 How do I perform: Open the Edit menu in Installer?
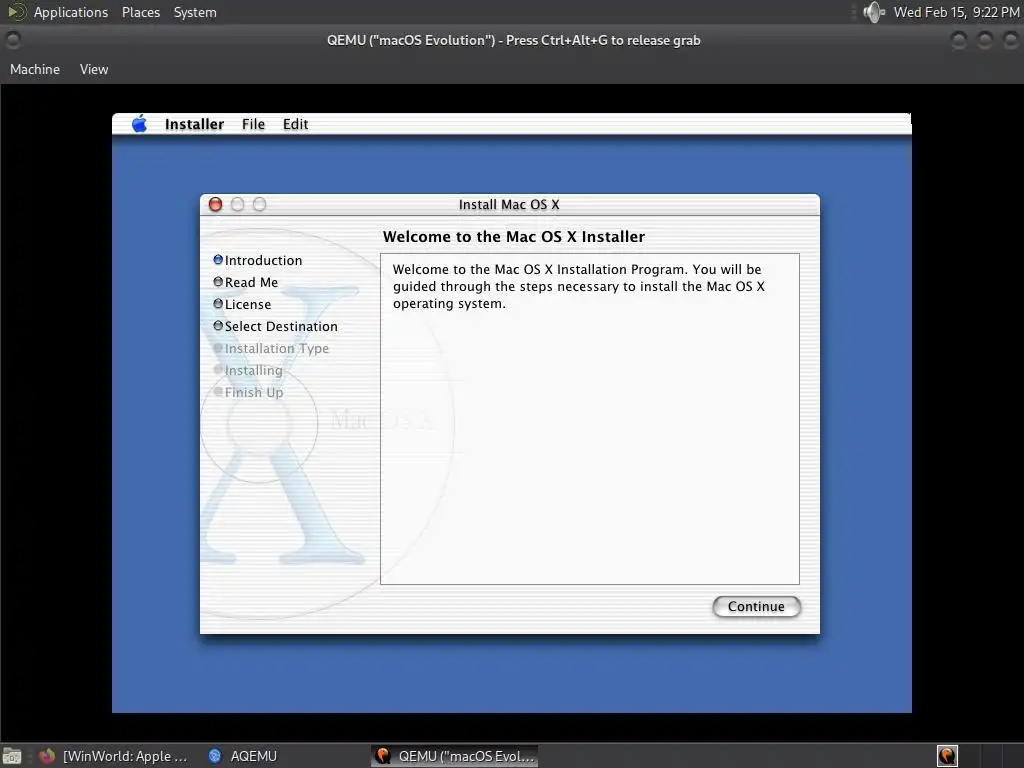295,124
